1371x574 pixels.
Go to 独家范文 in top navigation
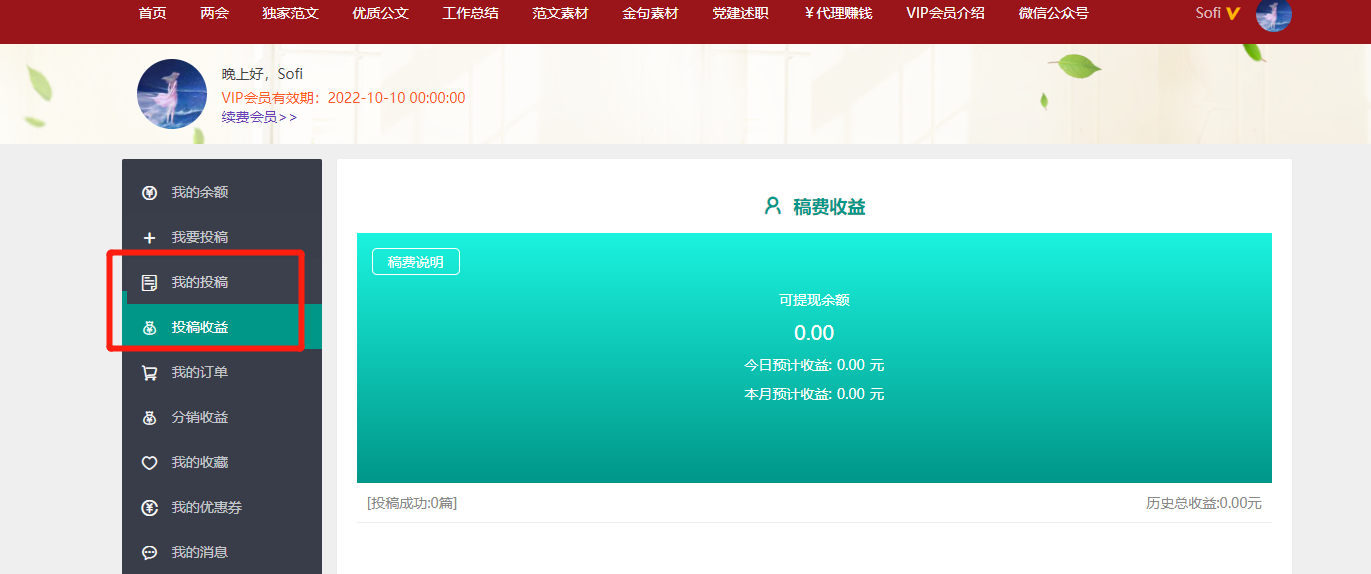pos(290,14)
